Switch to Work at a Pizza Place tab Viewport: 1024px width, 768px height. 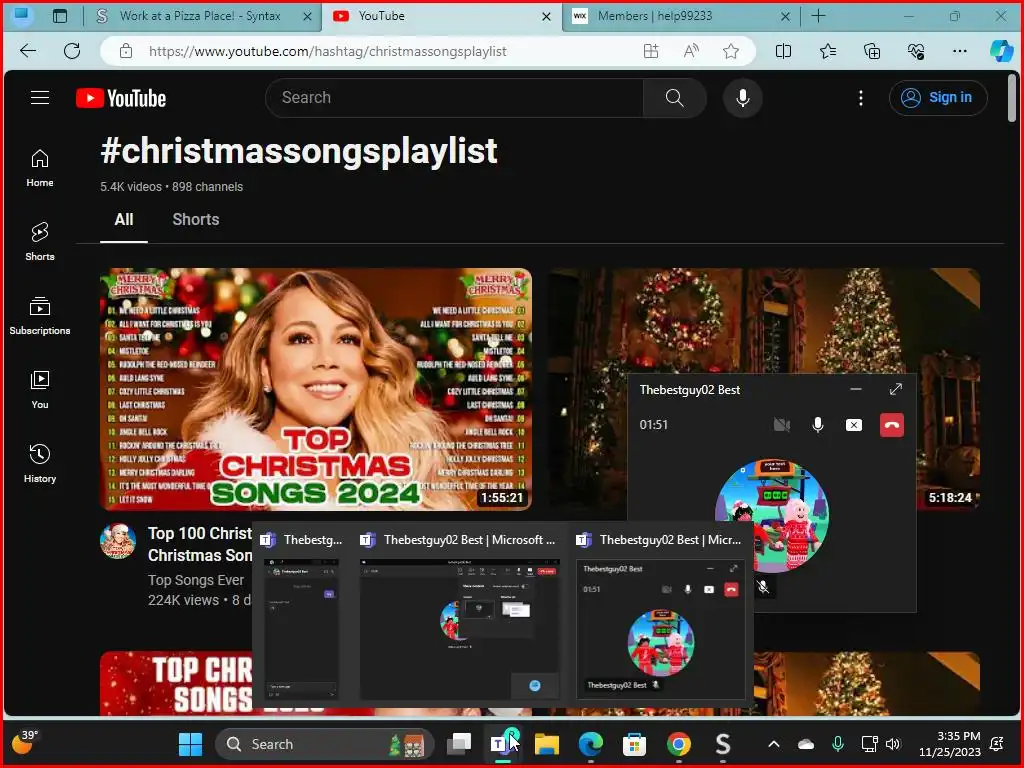199,16
